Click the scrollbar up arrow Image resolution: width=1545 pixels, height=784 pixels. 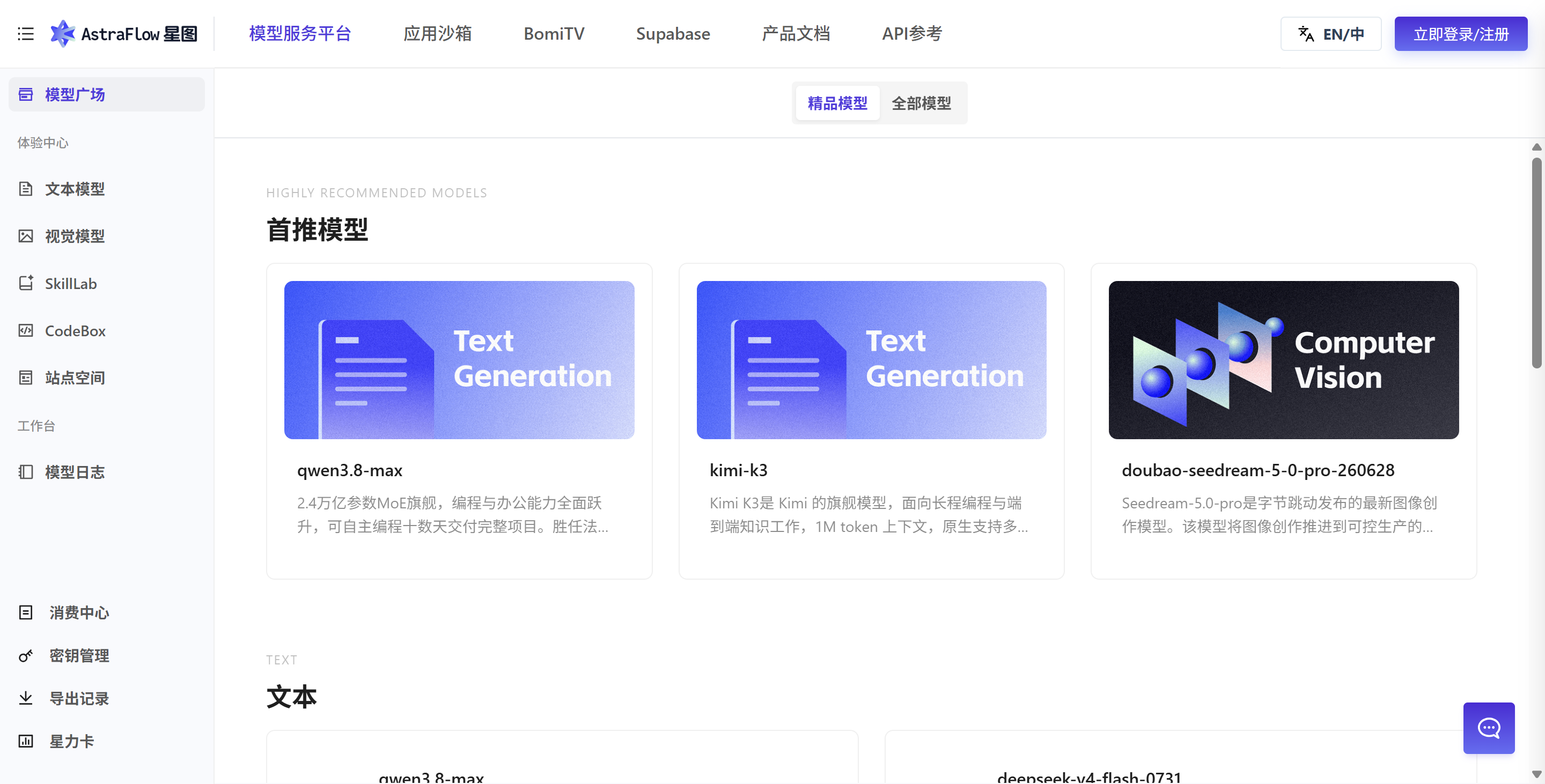1536,147
